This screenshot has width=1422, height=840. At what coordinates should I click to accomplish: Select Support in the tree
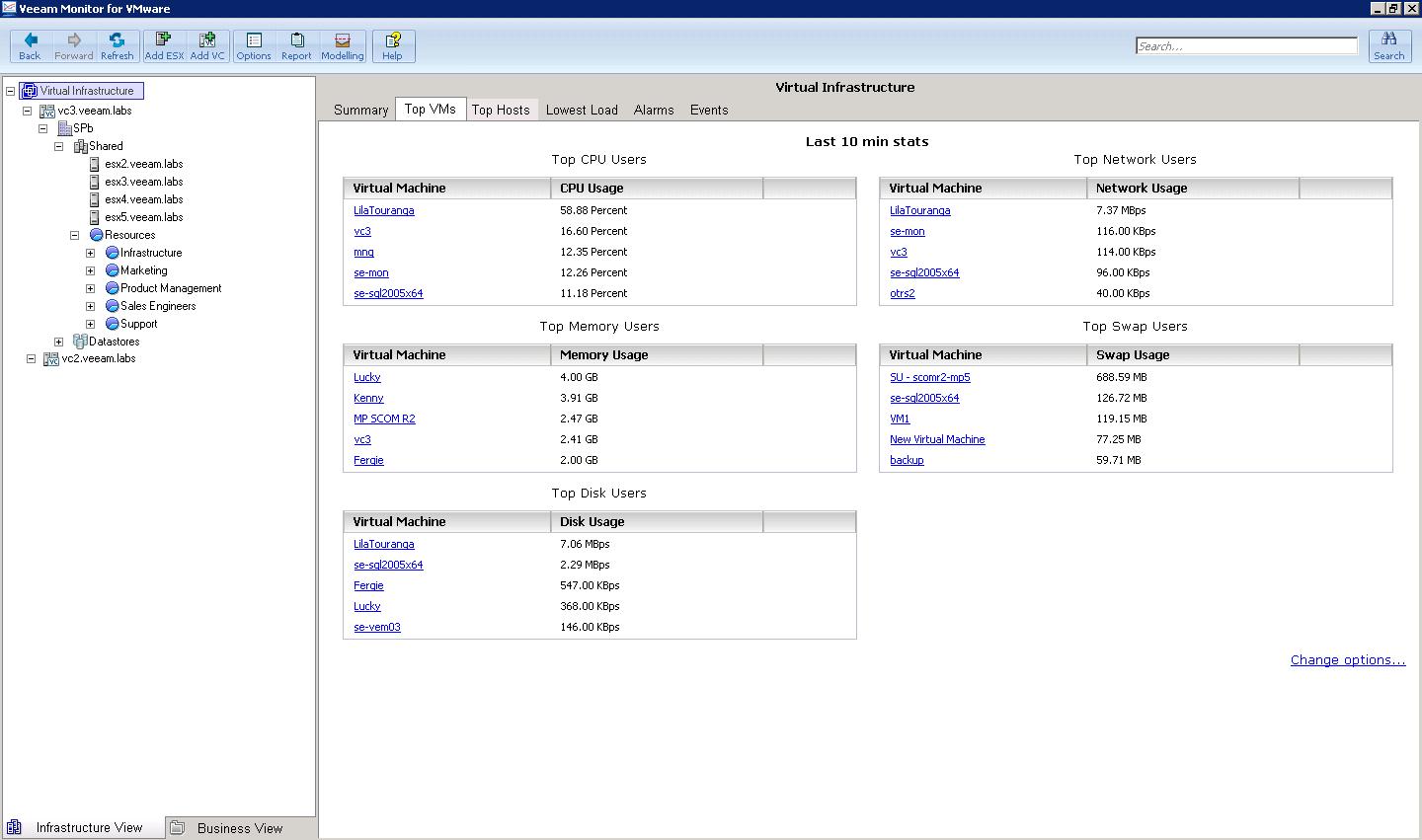[138, 324]
